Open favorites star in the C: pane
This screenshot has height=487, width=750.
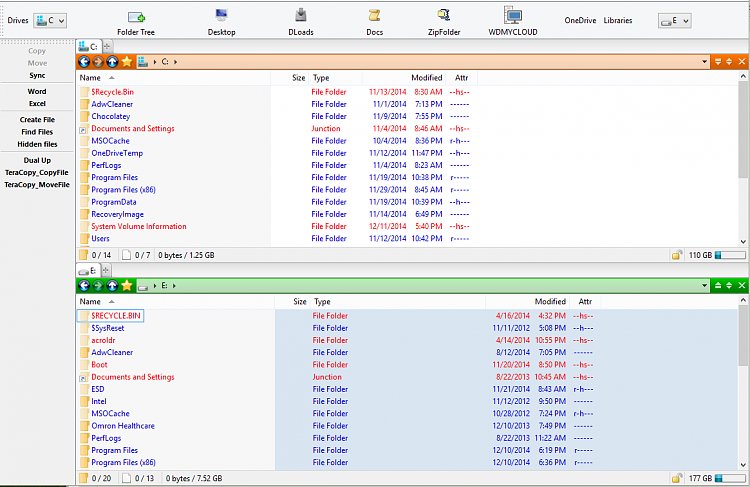click(127, 62)
